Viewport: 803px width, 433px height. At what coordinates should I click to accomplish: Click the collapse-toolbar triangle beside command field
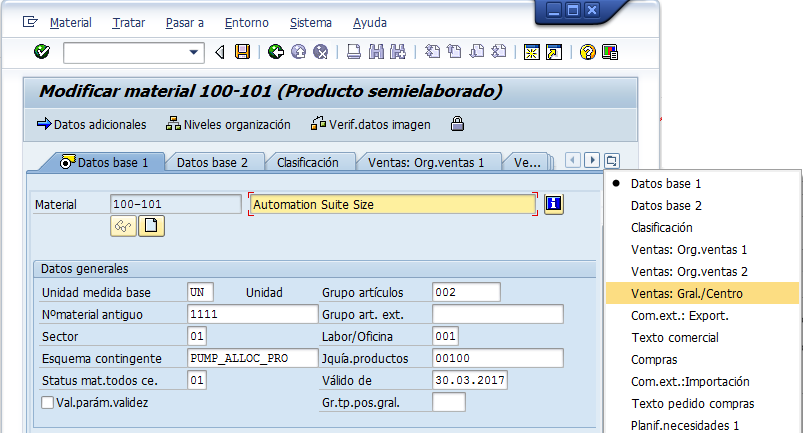coord(220,52)
